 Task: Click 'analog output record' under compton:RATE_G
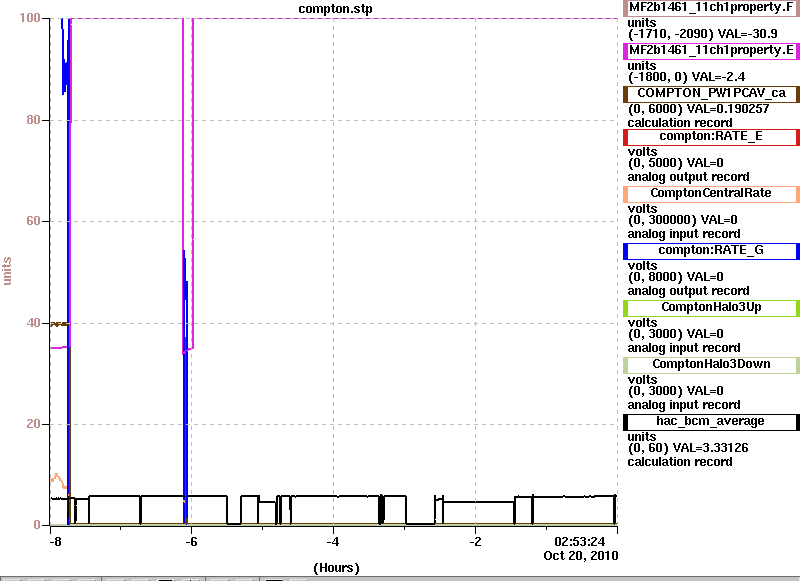click(688, 291)
